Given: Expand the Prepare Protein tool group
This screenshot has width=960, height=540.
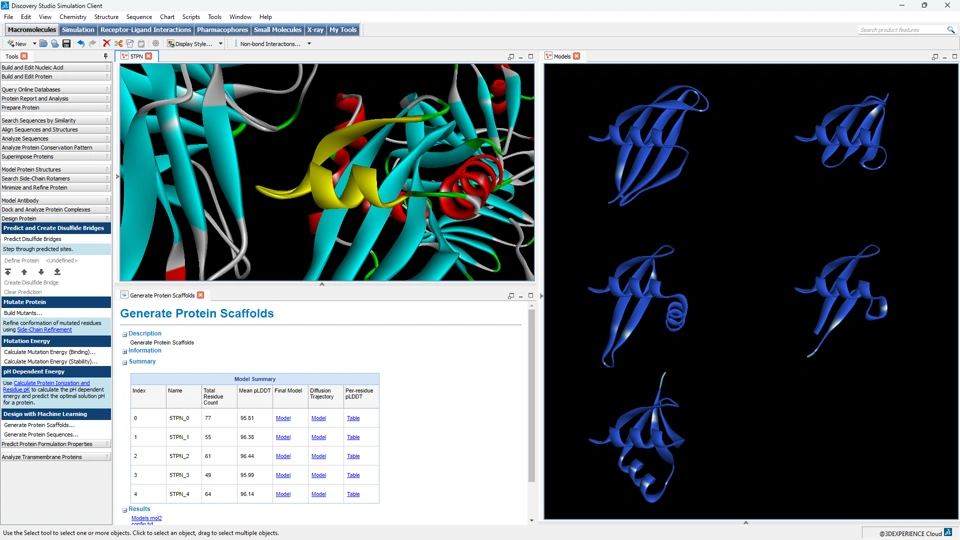Looking at the screenshot, I should click(x=55, y=108).
